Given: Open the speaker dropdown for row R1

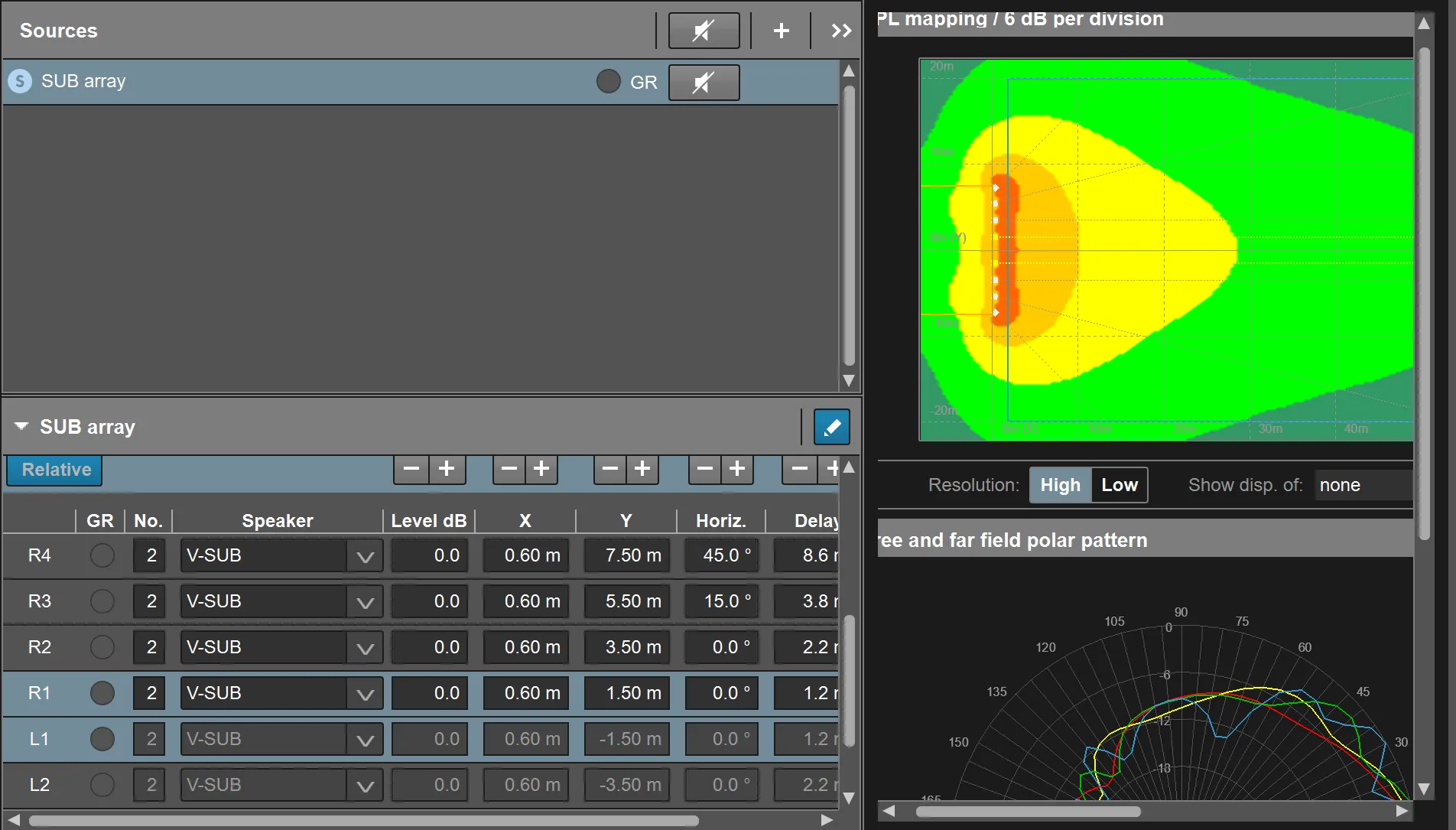Looking at the screenshot, I should [x=365, y=693].
